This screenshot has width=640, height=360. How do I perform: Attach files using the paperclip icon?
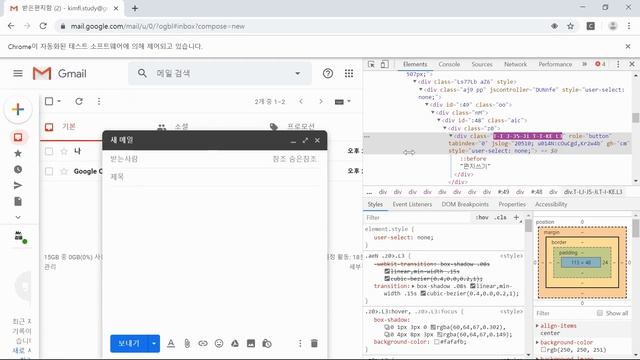tap(187, 344)
